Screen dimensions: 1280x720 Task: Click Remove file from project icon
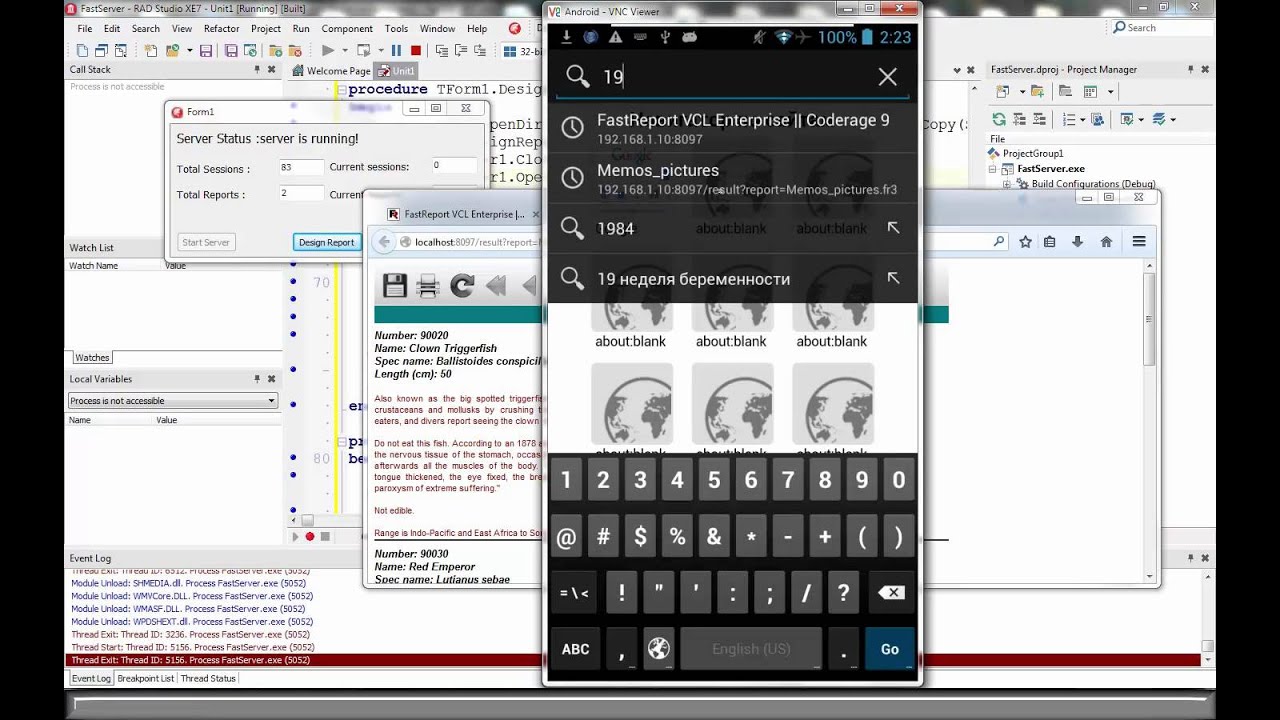[x=295, y=50]
